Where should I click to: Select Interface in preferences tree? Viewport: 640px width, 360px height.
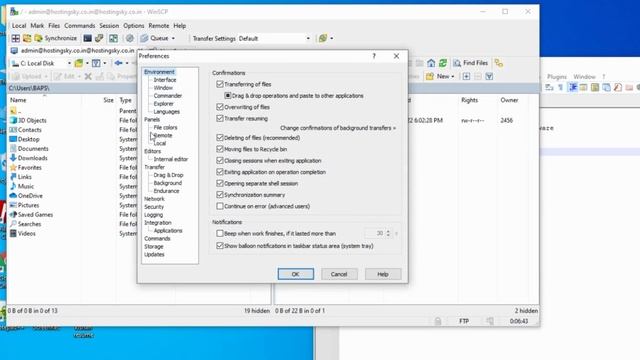pyautogui.click(x=165, y=80)
